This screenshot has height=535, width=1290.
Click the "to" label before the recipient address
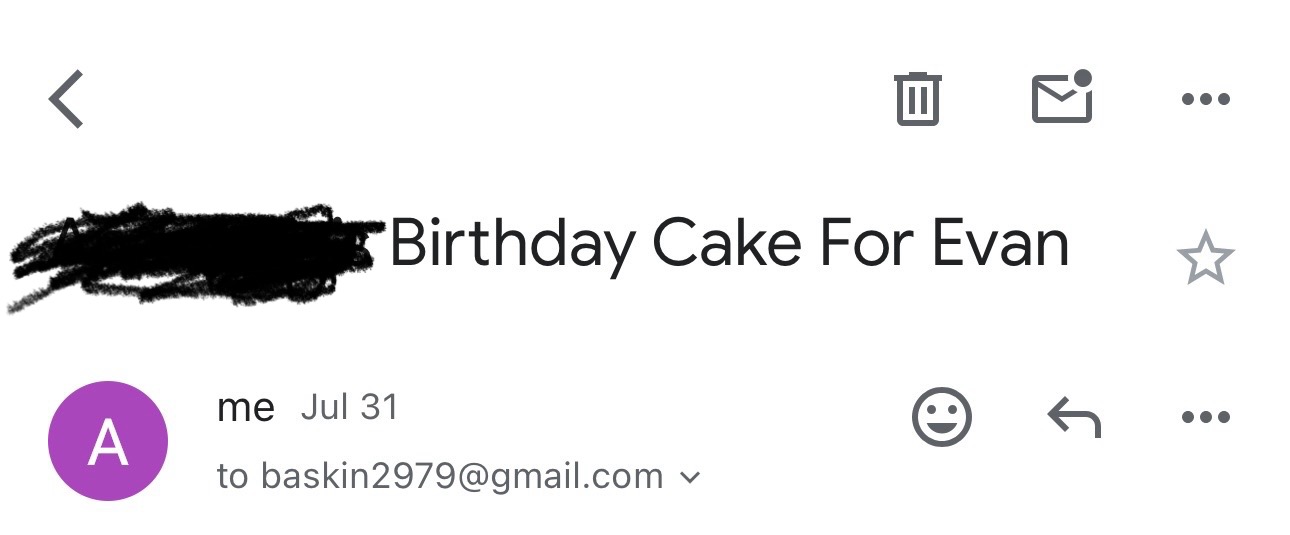(232, 477)
